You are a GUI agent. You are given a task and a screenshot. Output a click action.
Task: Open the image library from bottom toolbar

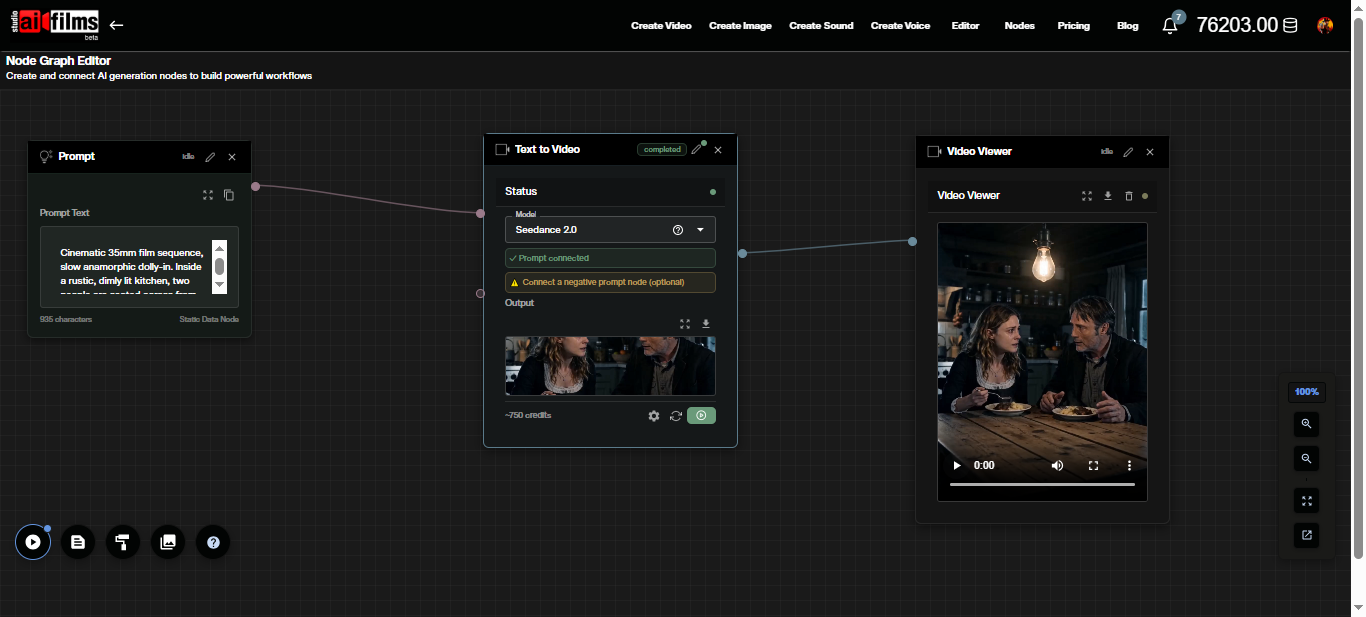point(168,542)
